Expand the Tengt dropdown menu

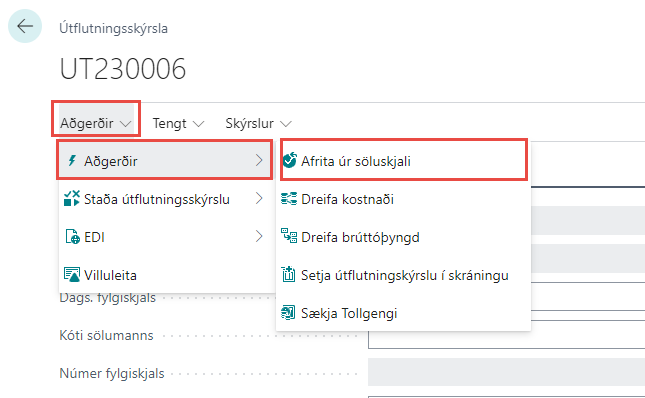[178, 123]
